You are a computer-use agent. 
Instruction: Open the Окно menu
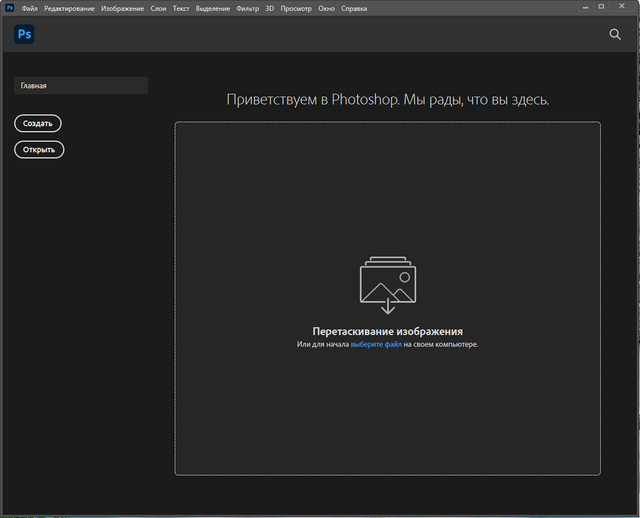326,8
